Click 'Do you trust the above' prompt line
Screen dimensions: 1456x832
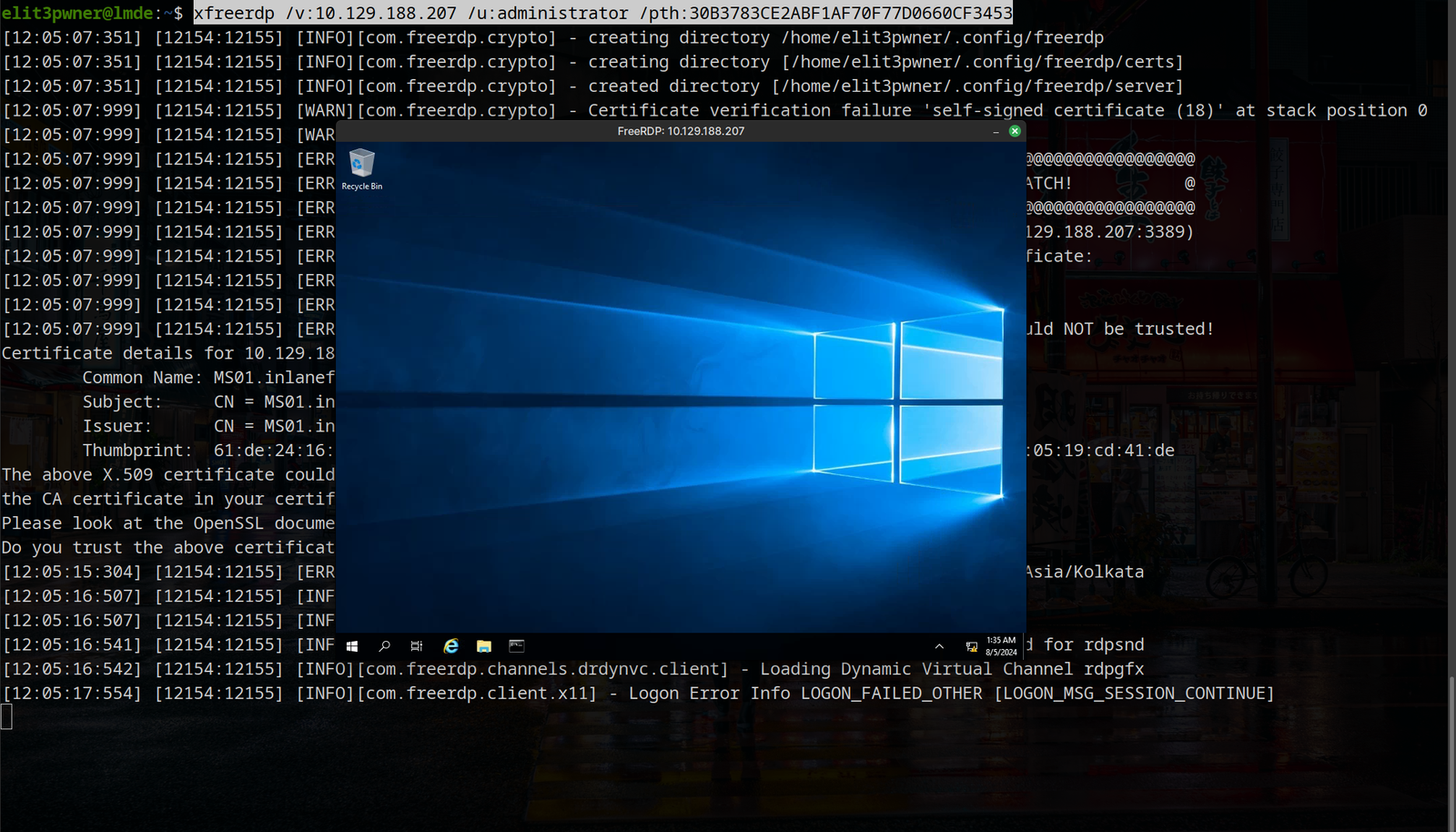click(x=168, y=548)
